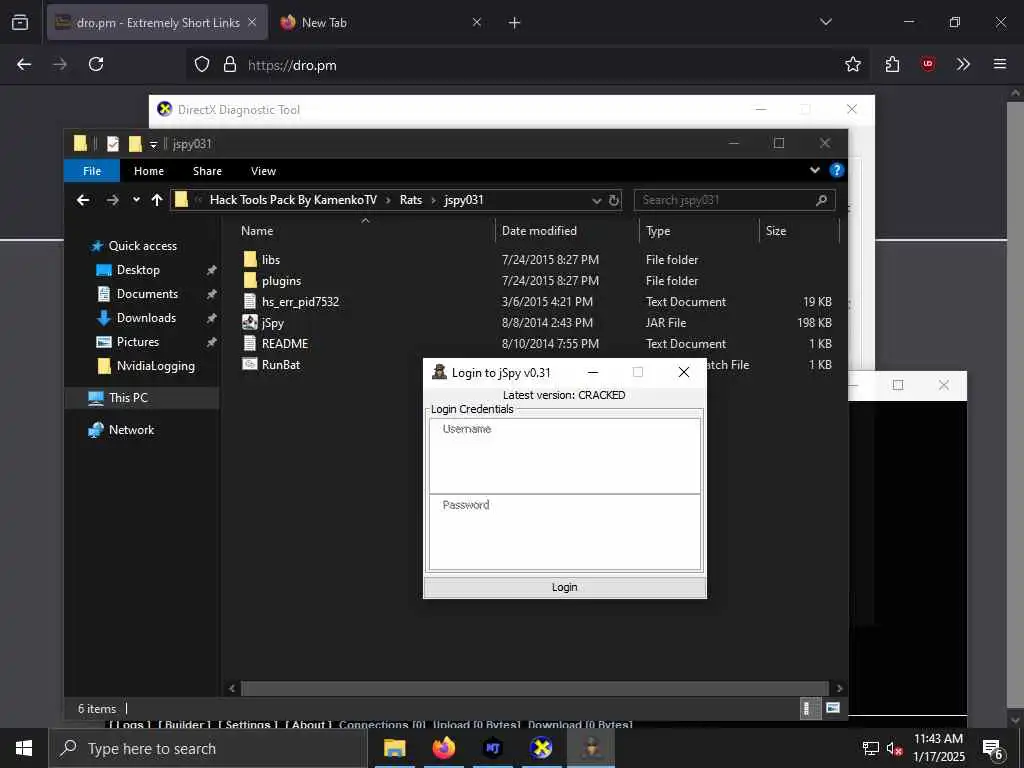This screenshot has height=768, width=1024.
Task: Open recent locations dropdown in Explorer
Action: click(136, 200)
